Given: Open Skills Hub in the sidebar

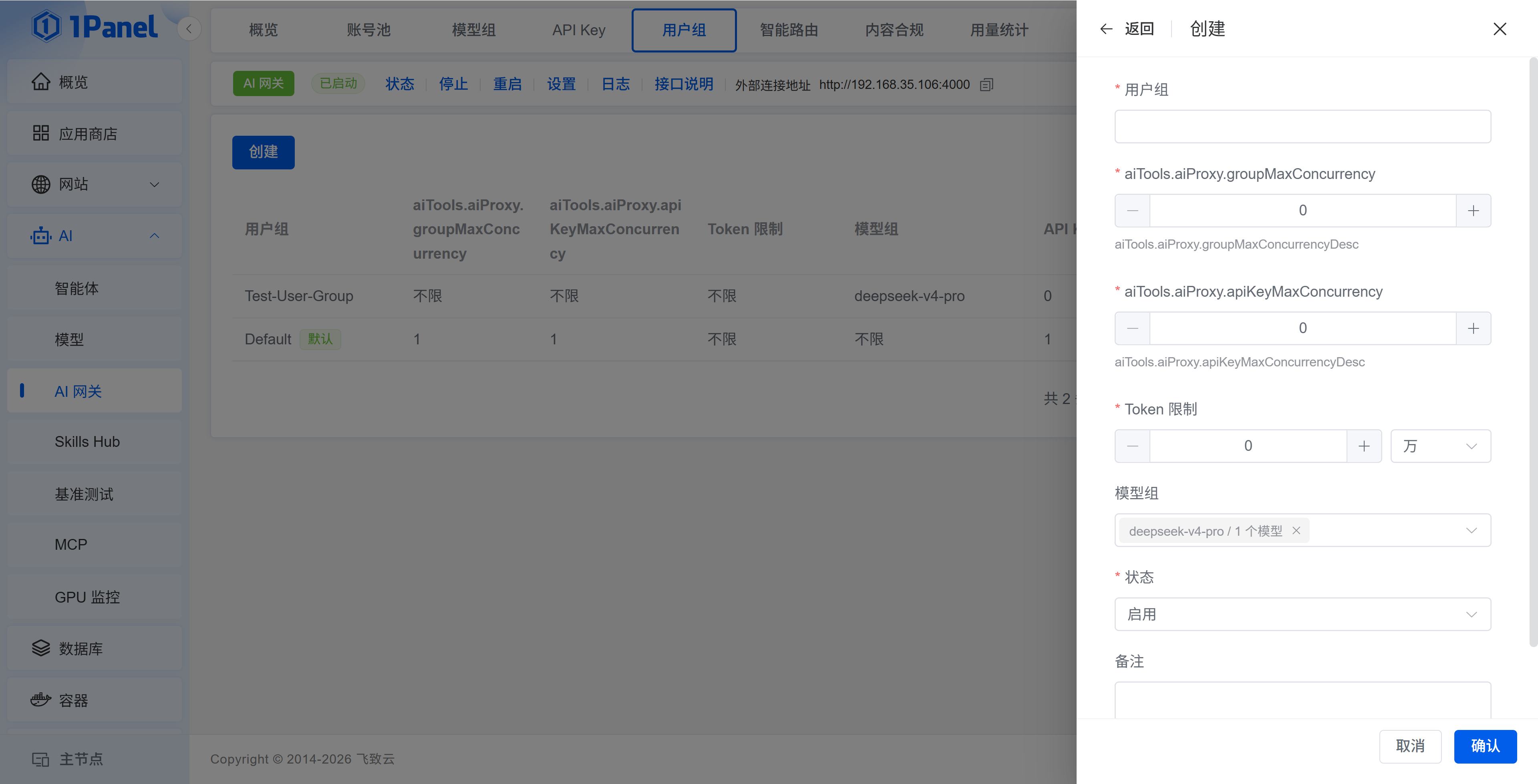Looking at the screenshot, I should click(x=95, y=442).
